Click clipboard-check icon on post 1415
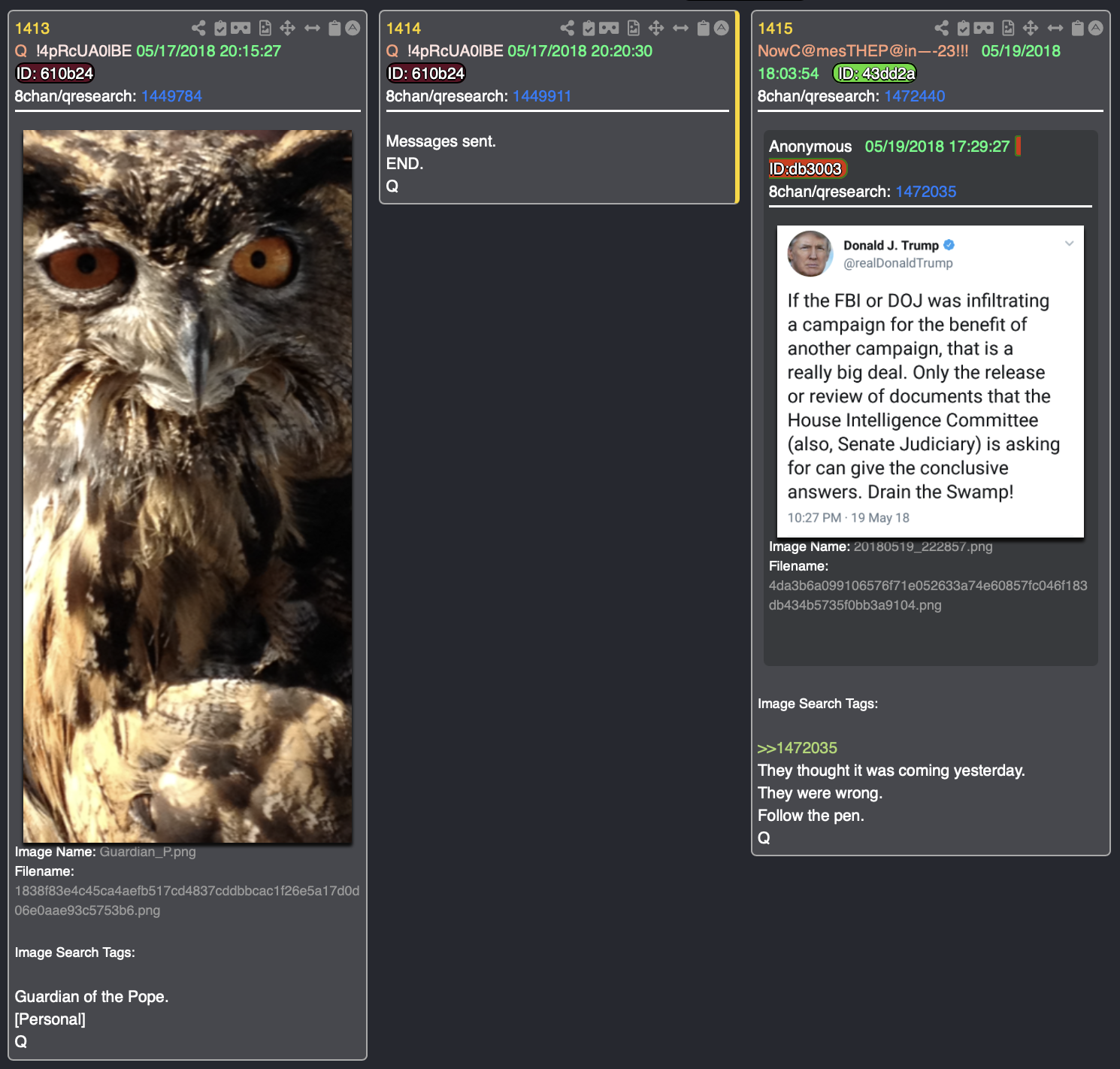This screenshot has width=1120, height=1069. click(x=963, y=29)
